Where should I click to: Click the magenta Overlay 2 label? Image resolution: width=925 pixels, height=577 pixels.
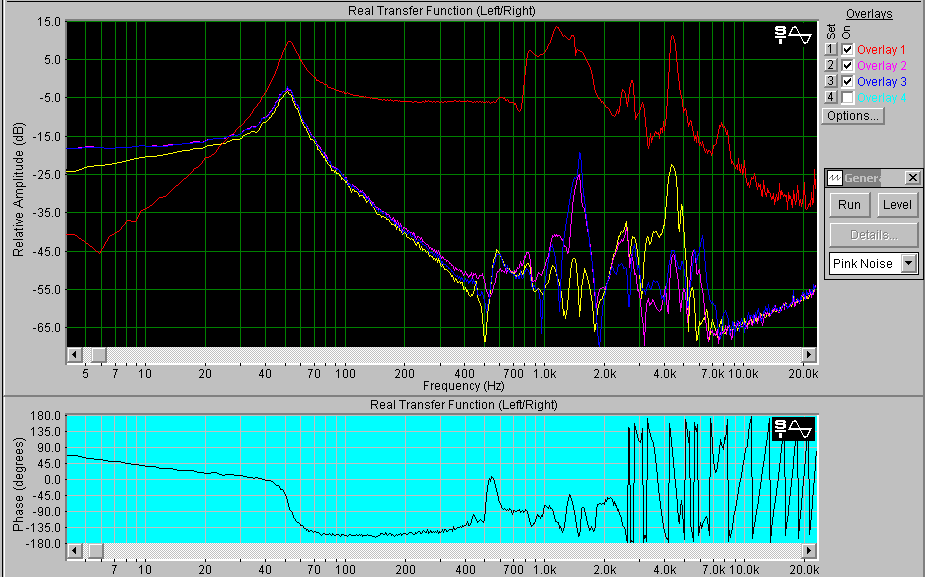tap(881, 65)
